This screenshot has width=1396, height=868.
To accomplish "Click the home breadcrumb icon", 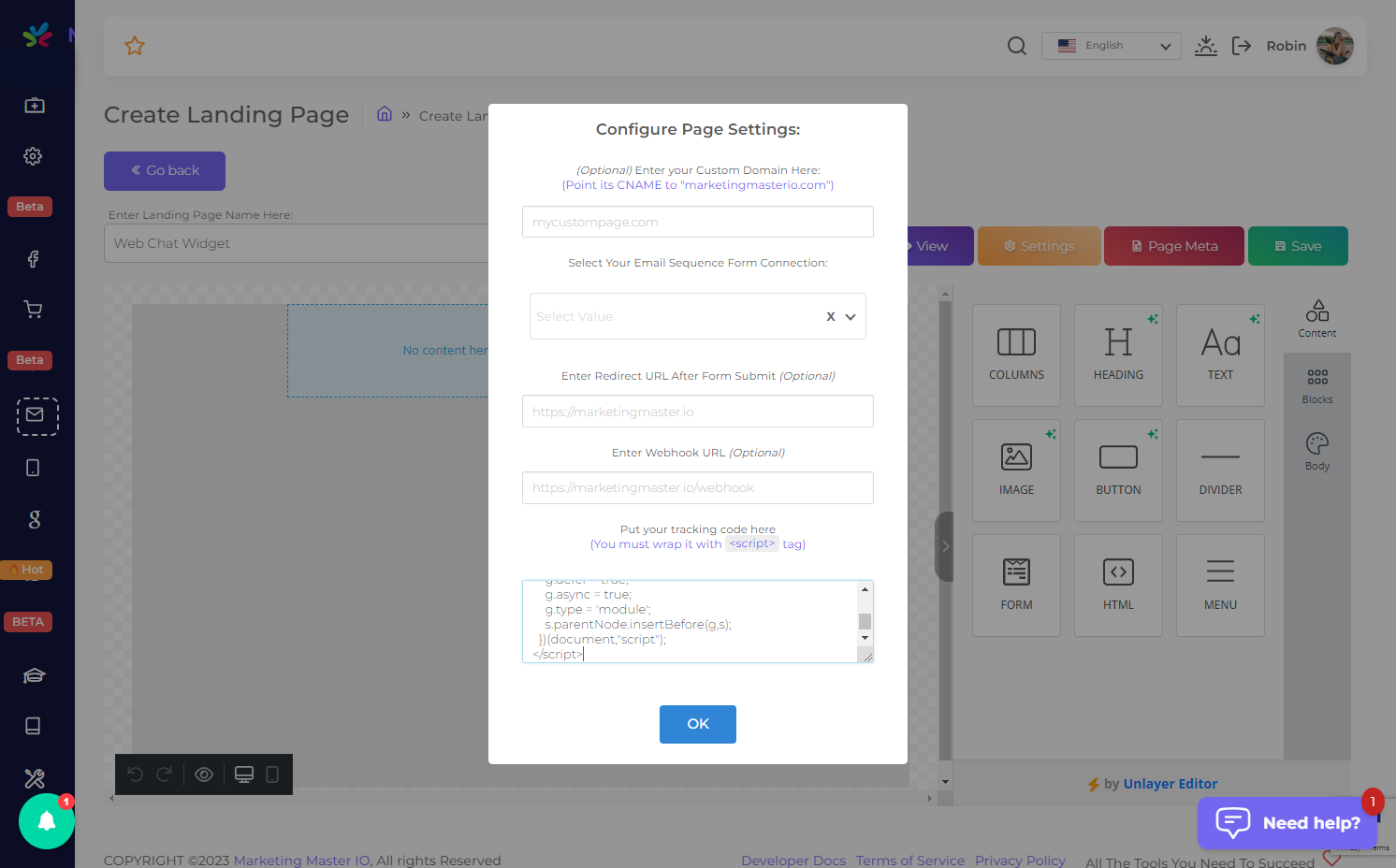I will 385,114.
